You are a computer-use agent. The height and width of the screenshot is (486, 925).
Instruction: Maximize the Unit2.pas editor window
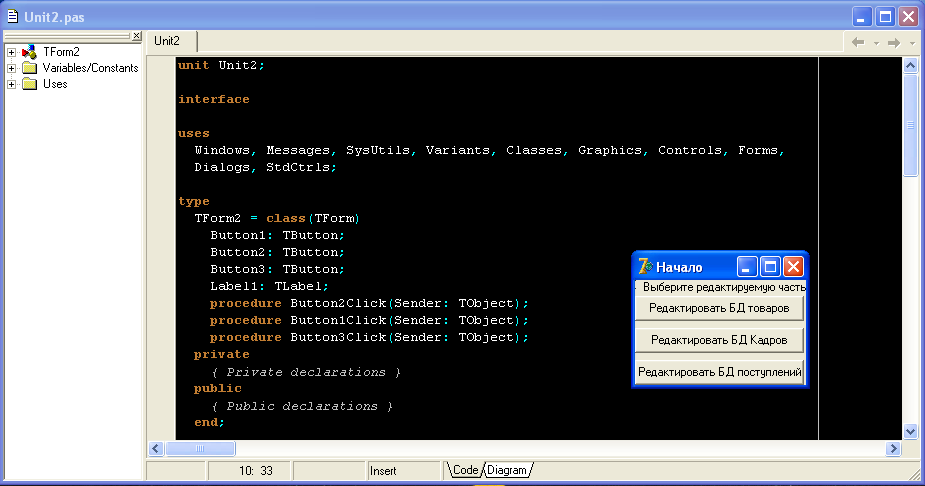pyautogui.click(x=885, y=17)
